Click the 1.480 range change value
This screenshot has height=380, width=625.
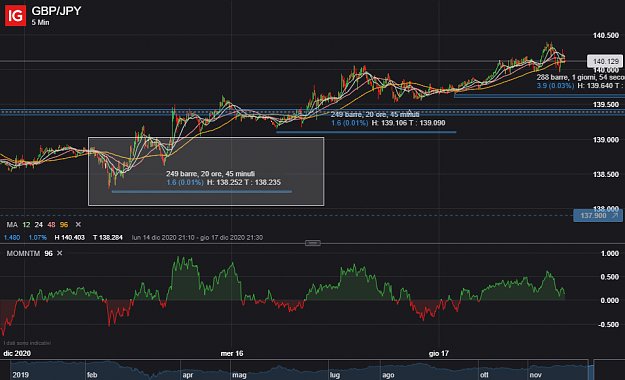pyautogui.click(x=12, y=238)
